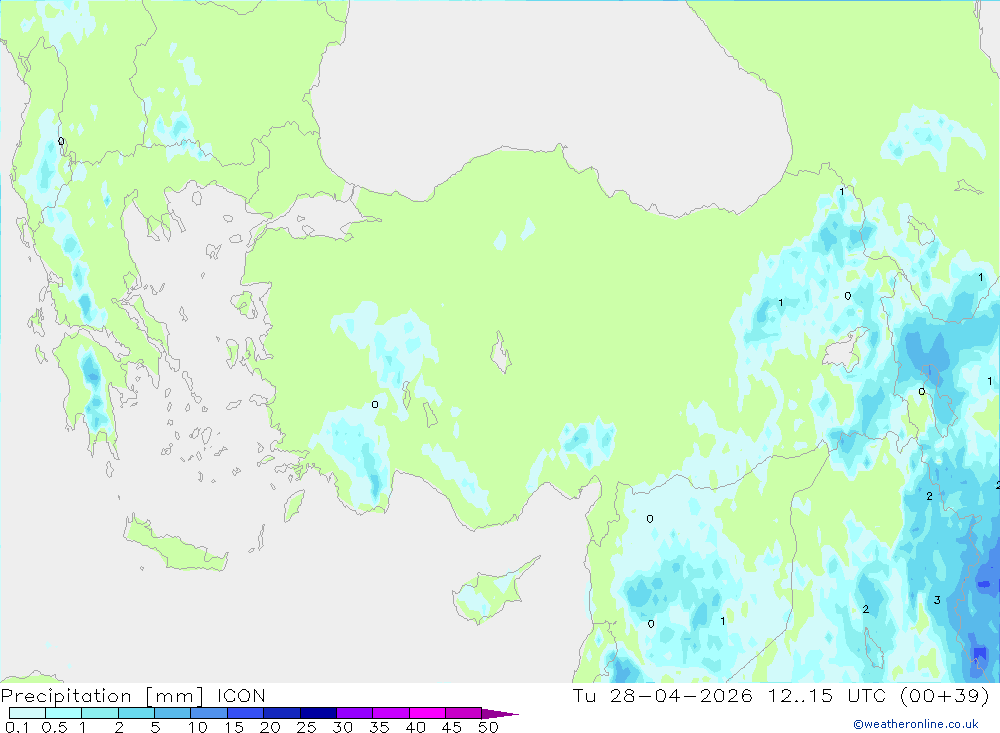This screenshot has width=1000, height=733.
Task: Select the 2–5 mm legend color swatch
Action: [x=136, y=713]
